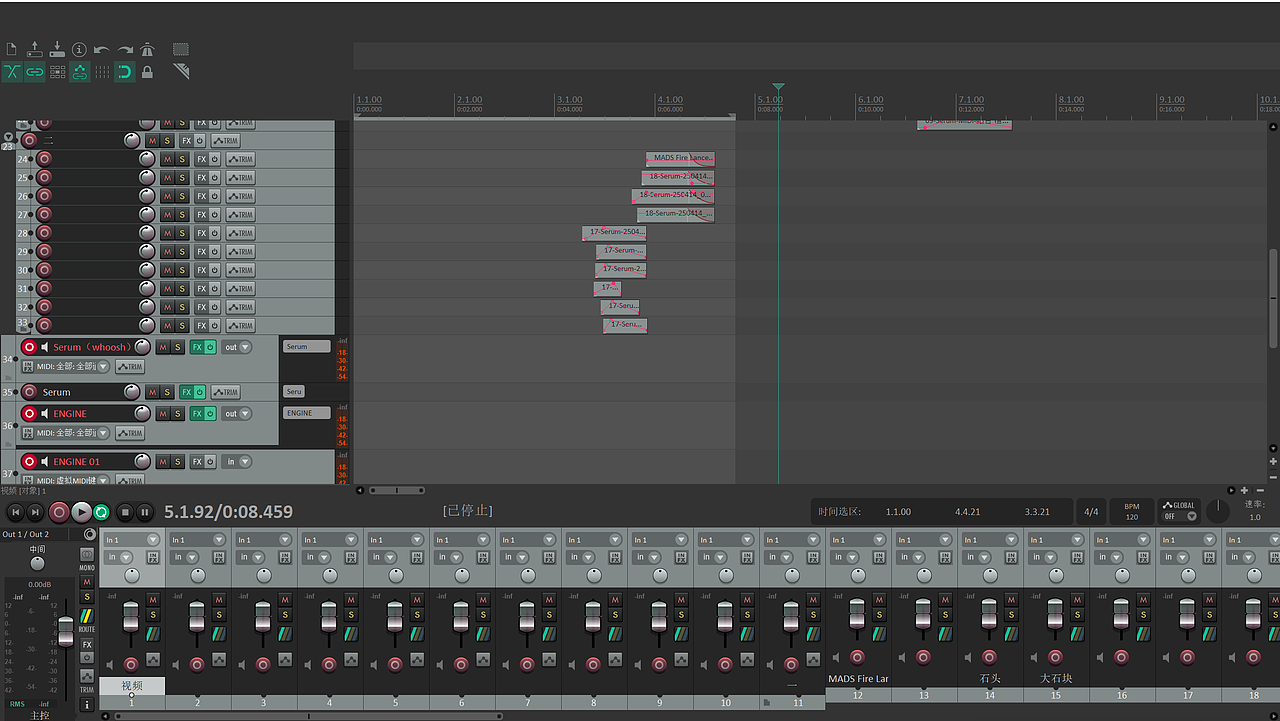Click the volume fader of mixer channel 1
Screen dimensions: 1280x721
coord(131,618)
